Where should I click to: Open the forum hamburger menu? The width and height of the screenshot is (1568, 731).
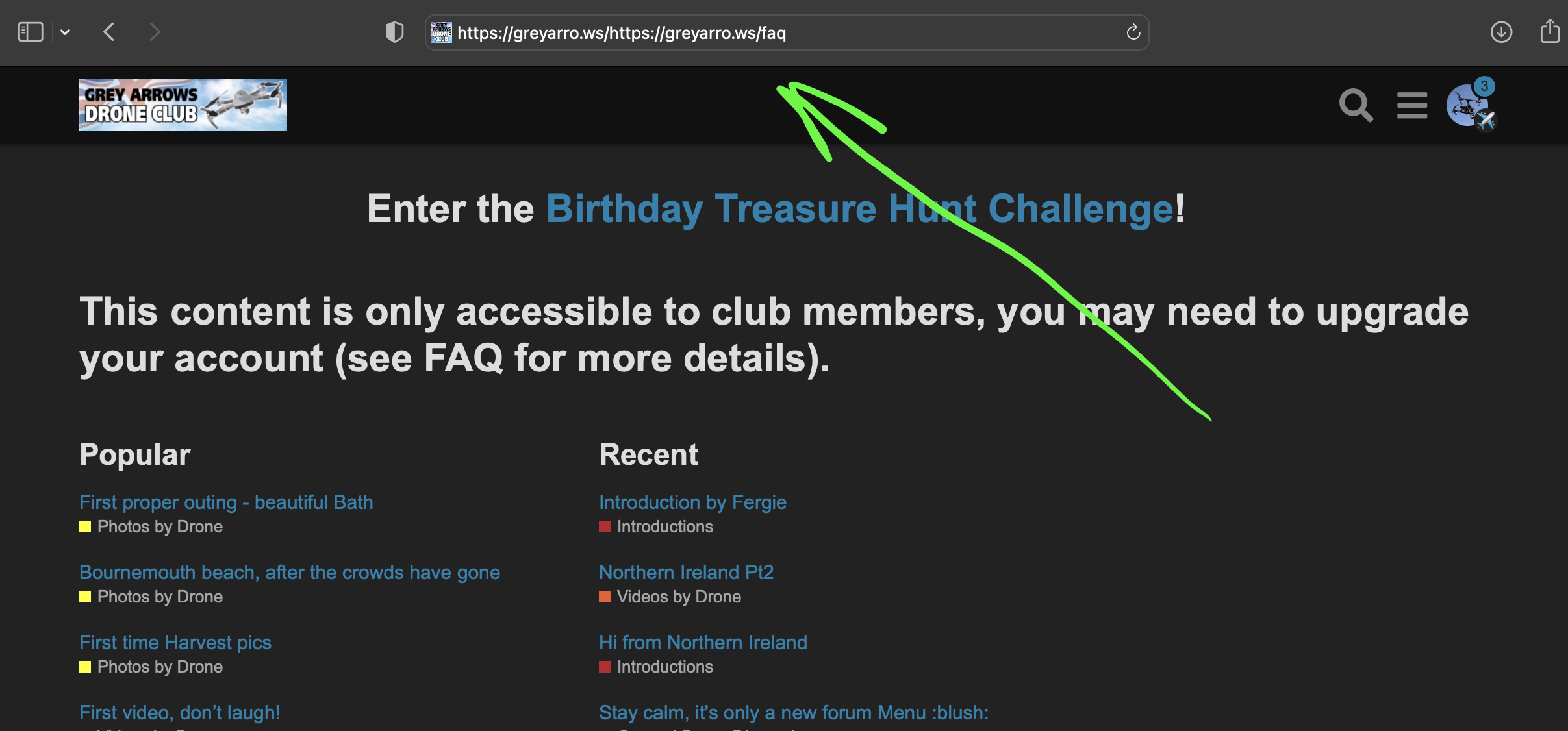pos(1412,105)
